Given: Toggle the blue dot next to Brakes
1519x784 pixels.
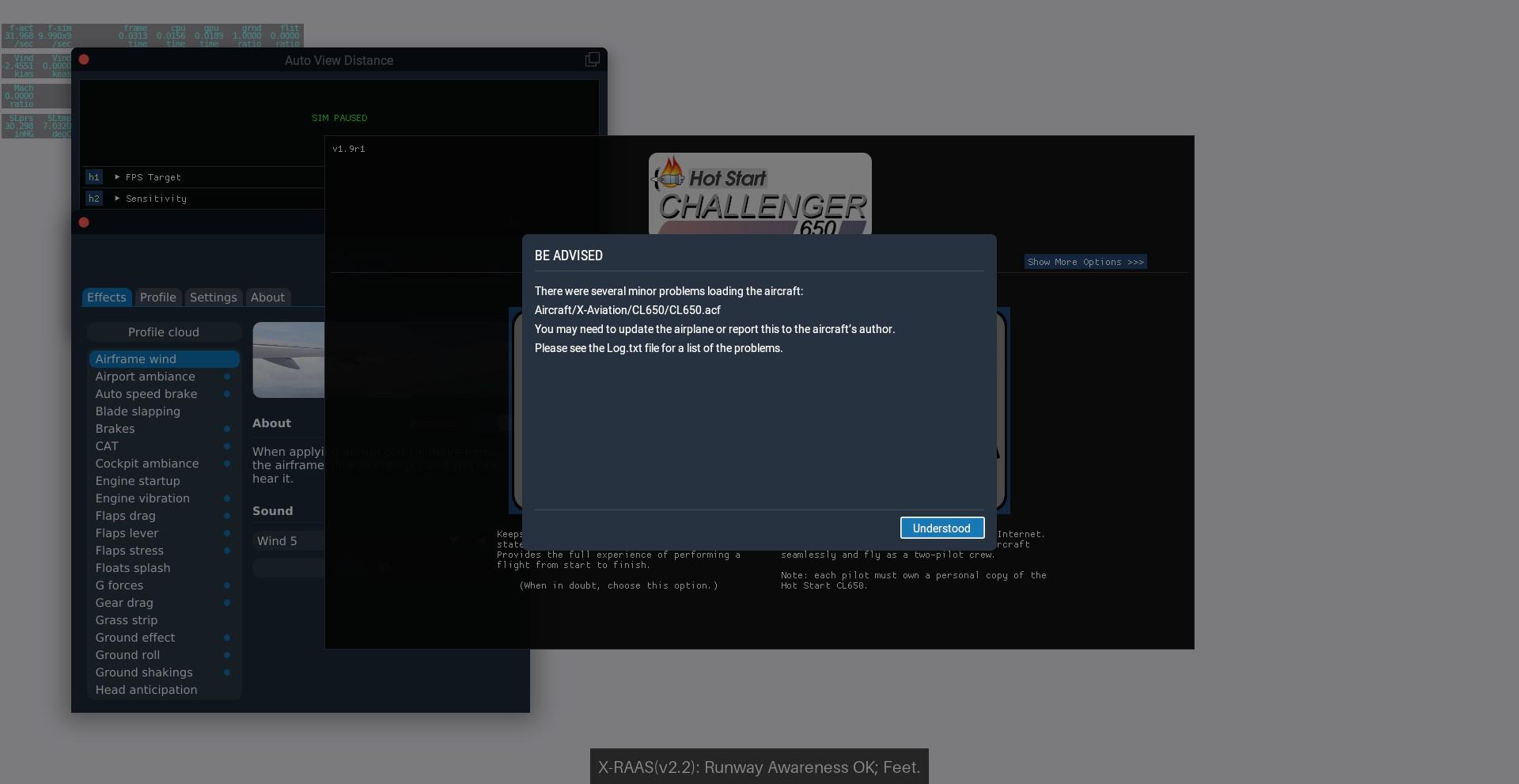Looking at the screenshot, I should click(227, 430).
